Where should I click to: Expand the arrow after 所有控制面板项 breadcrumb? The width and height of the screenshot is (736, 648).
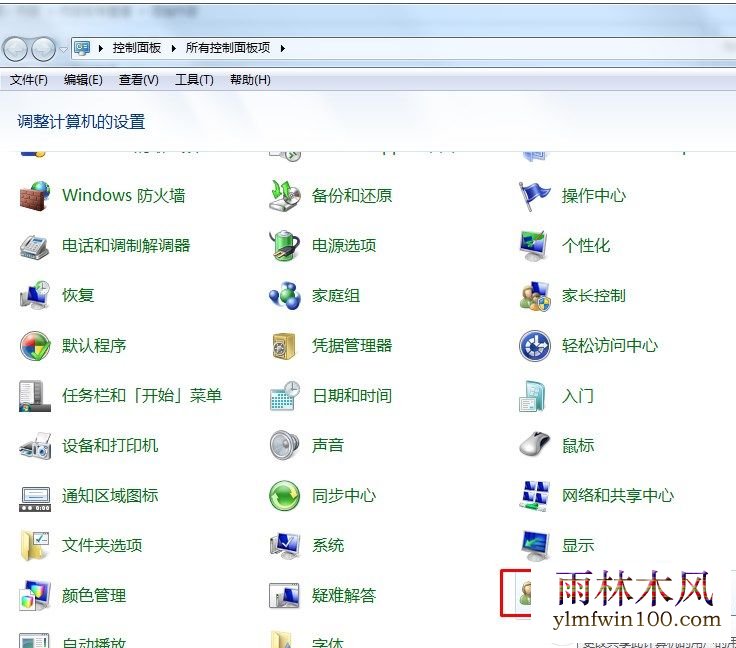click(x=283, y=48)
